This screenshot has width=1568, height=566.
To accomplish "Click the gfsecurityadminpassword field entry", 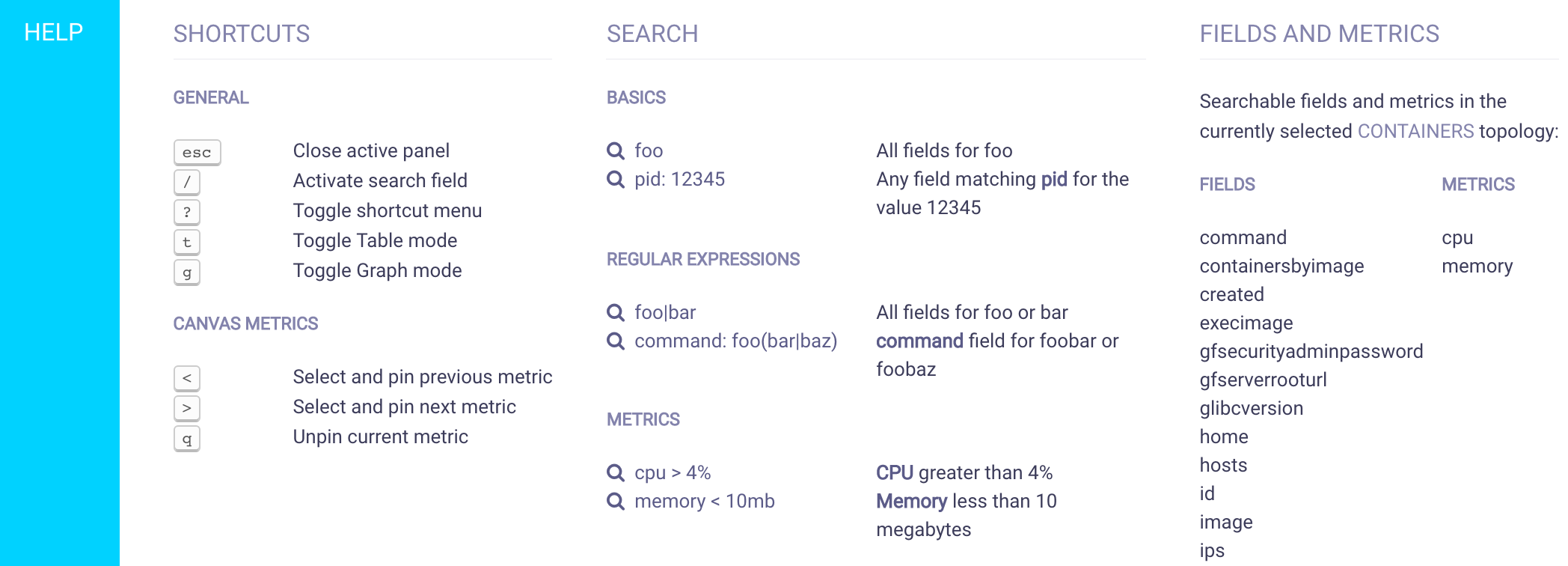I will (x=1311, y=351).
